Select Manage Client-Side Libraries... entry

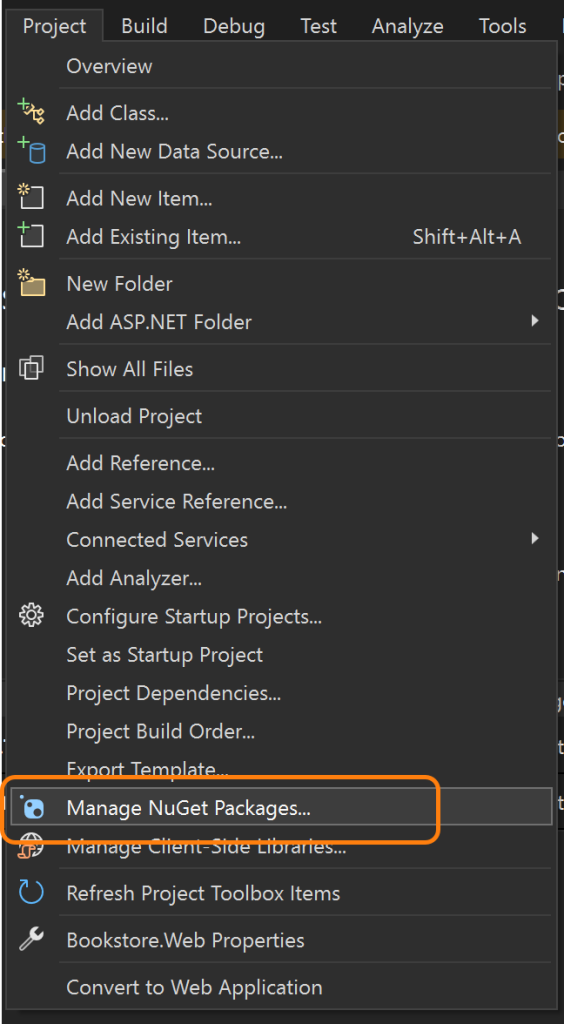(281, 846)
